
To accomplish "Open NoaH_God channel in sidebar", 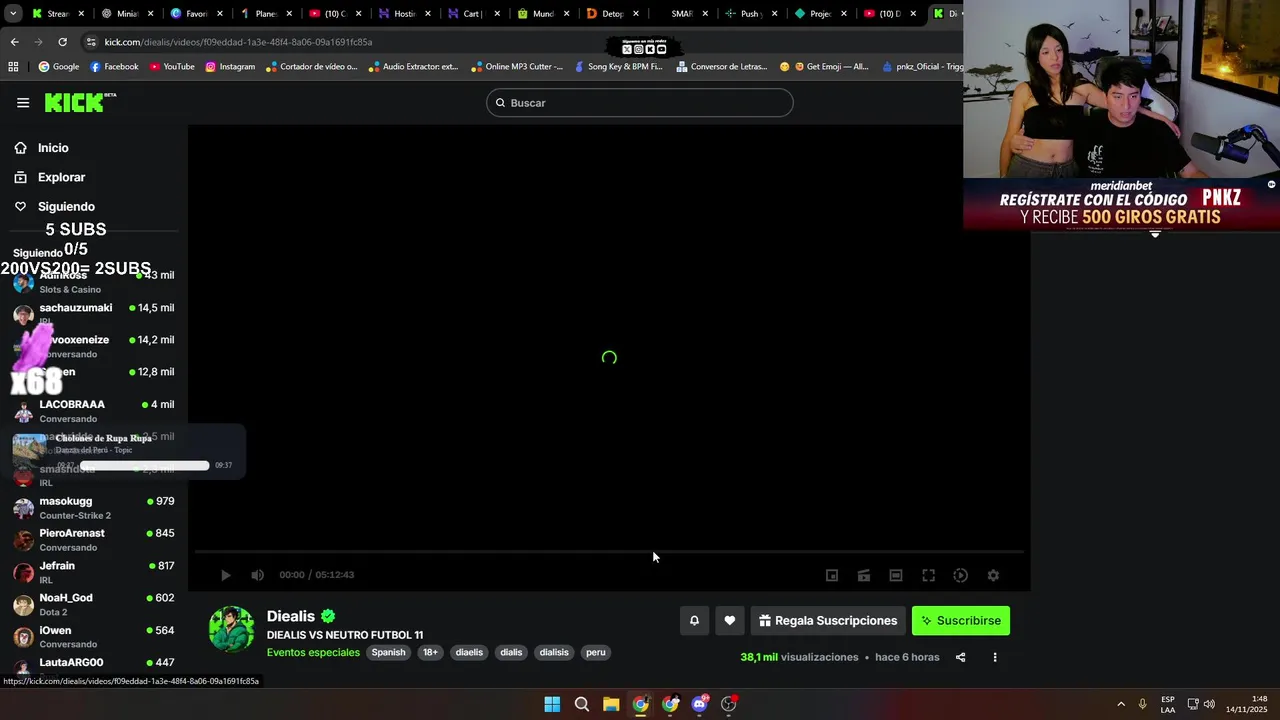I will (x=94, y=604).
